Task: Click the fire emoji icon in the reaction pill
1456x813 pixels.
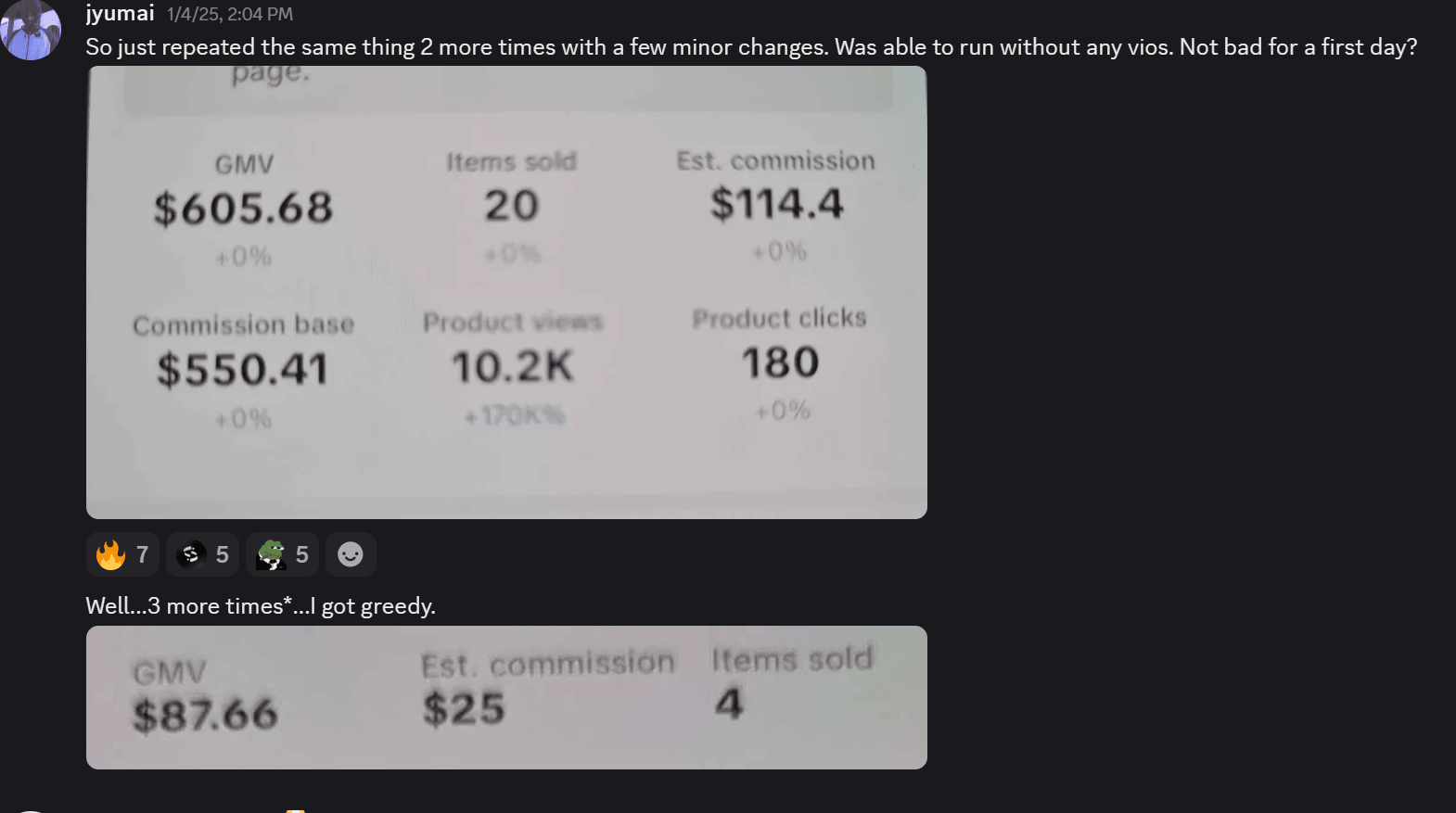Action: pos(110,554)
